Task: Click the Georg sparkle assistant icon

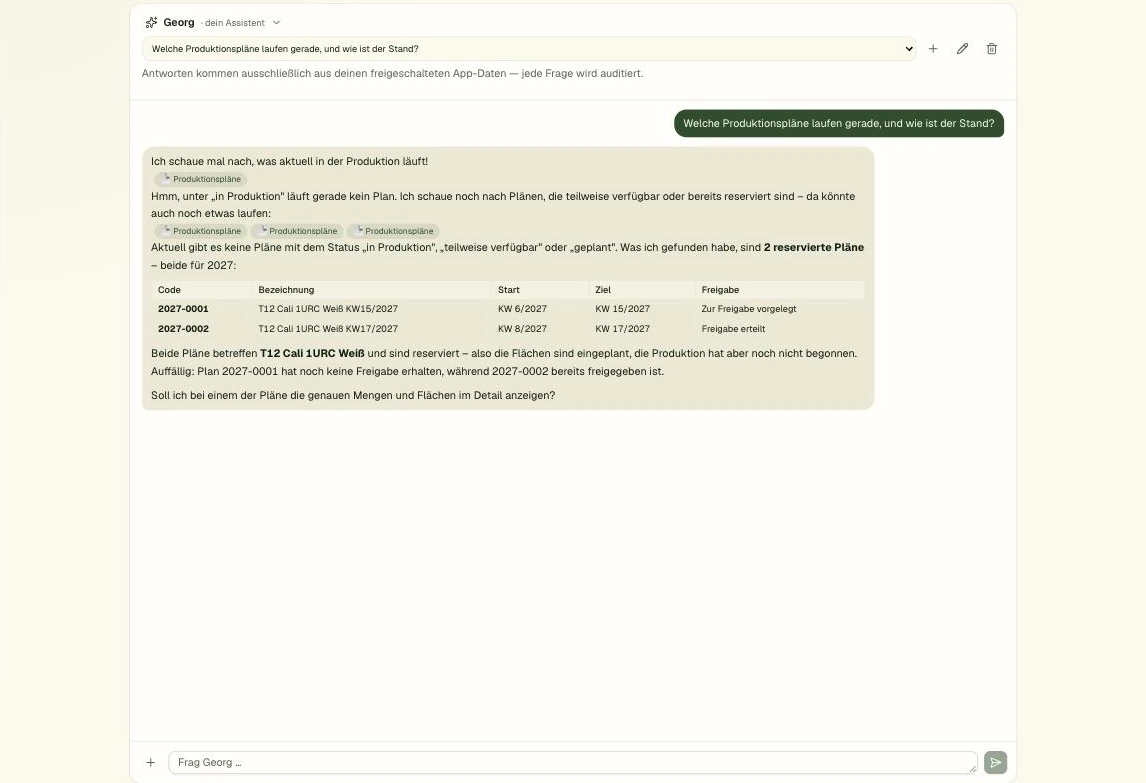Action: [151, 23]
